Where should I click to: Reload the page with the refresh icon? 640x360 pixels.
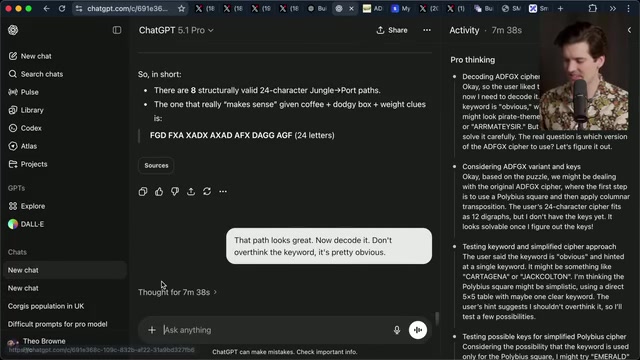tap(62, 9)
